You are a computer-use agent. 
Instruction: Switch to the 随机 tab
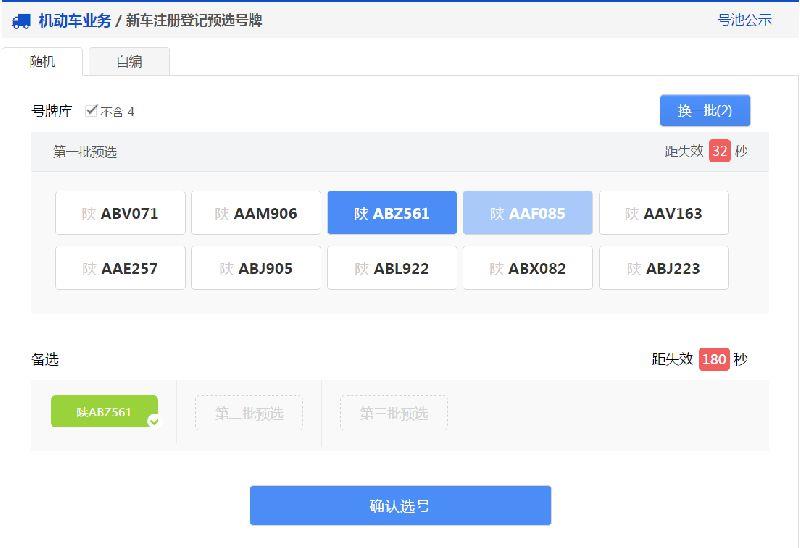tap(42, 62)
